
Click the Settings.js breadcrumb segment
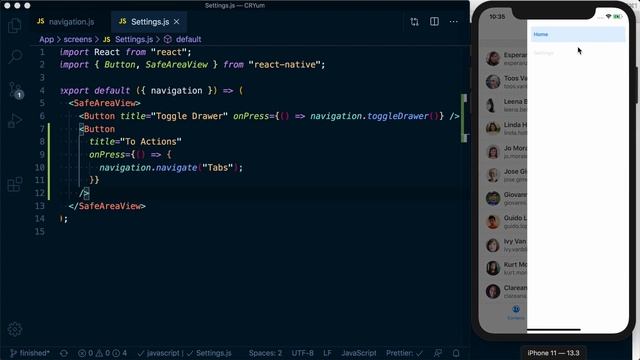(x=128, y=39)
